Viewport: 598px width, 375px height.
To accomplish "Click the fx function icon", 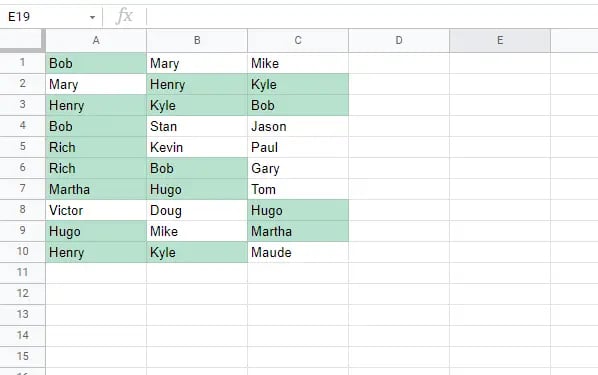I will [124, 16].
